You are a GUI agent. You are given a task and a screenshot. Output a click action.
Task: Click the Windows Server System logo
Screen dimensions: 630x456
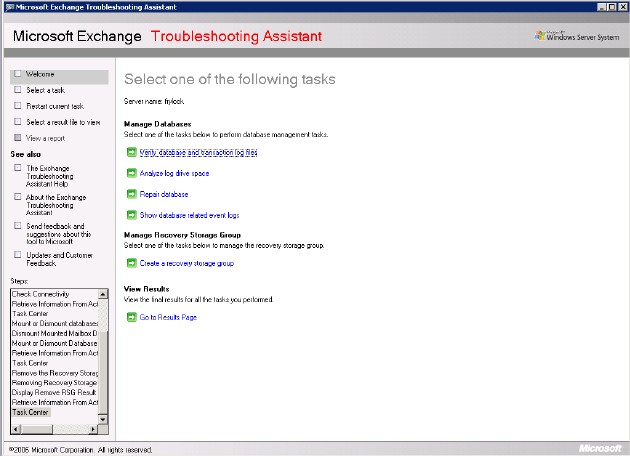[x=577, y=36]
